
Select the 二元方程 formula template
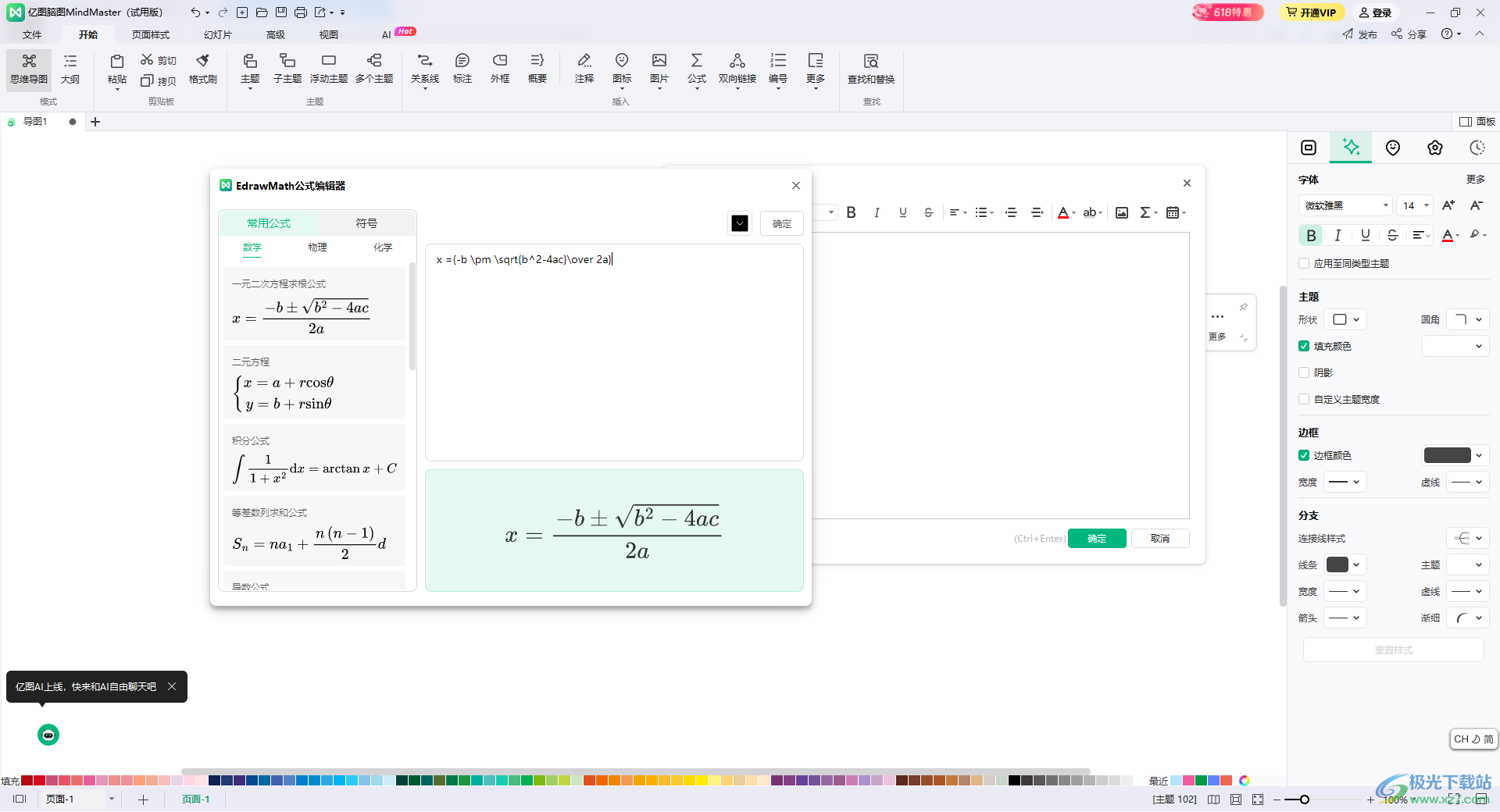tap(314, 383)
